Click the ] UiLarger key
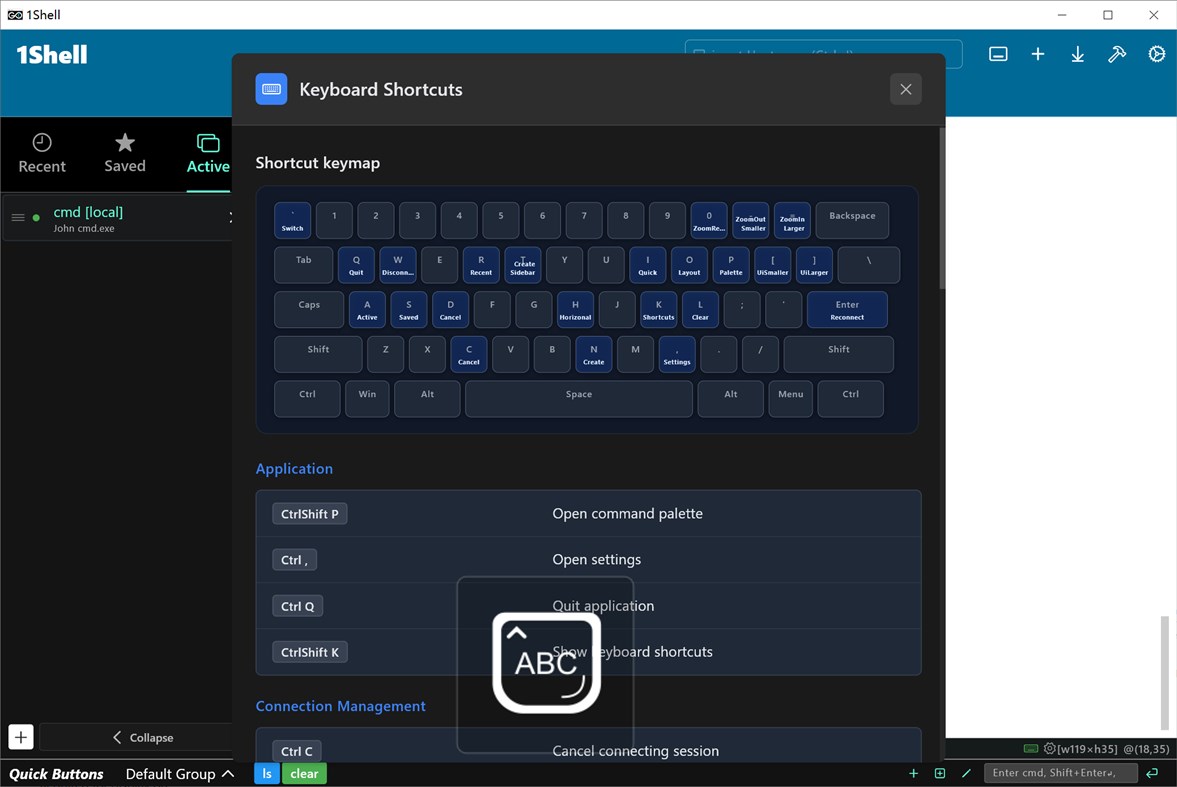The width and height of the screenshot is (1177, 787). (x=814, y=265)
